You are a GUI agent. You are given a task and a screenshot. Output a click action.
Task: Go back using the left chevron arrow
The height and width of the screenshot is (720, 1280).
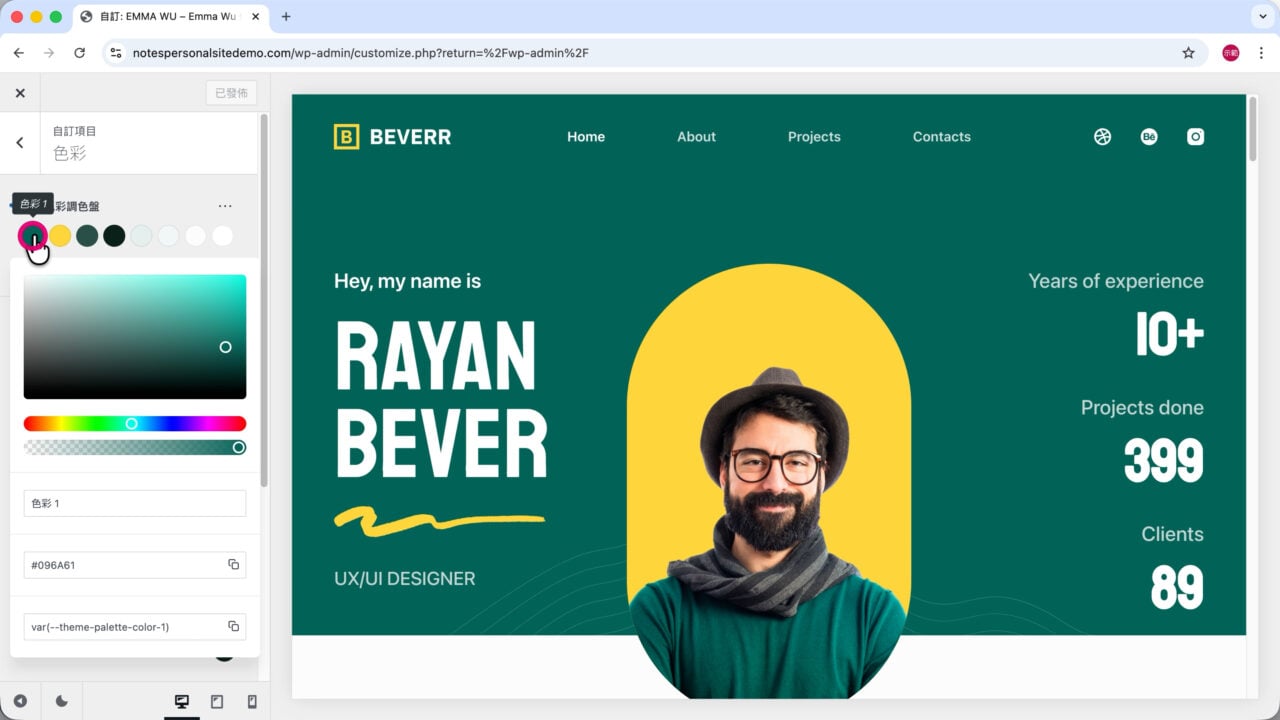click(20, 143)
